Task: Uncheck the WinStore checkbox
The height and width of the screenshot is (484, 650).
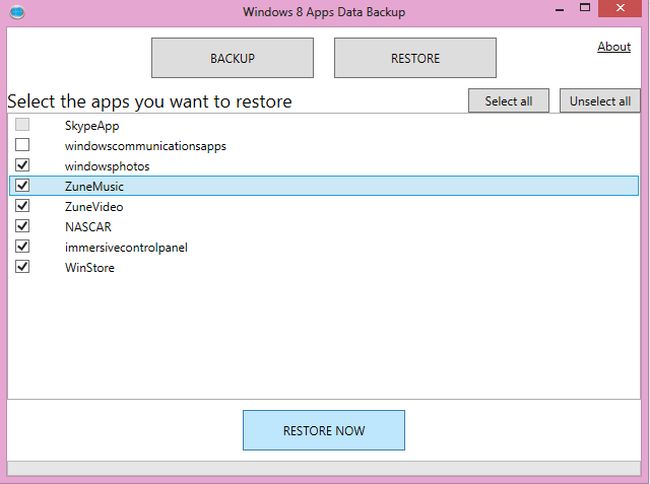Action: pyautogui.click(x=22, y=266)
